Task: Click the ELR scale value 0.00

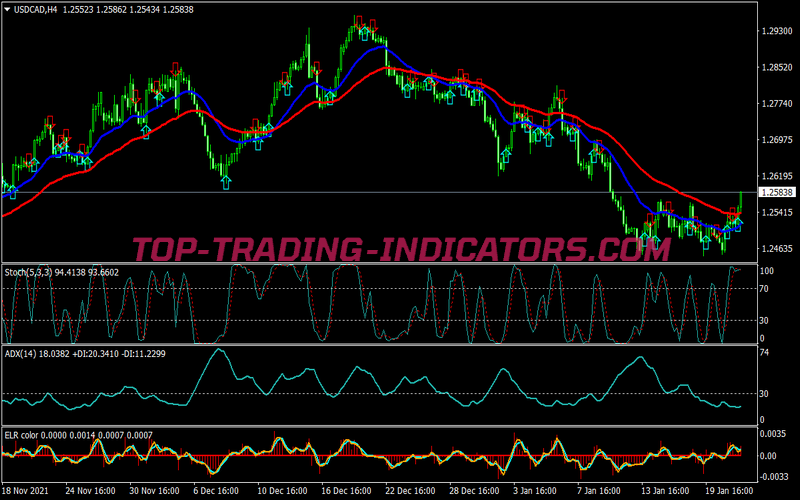Action: point(768,456)
